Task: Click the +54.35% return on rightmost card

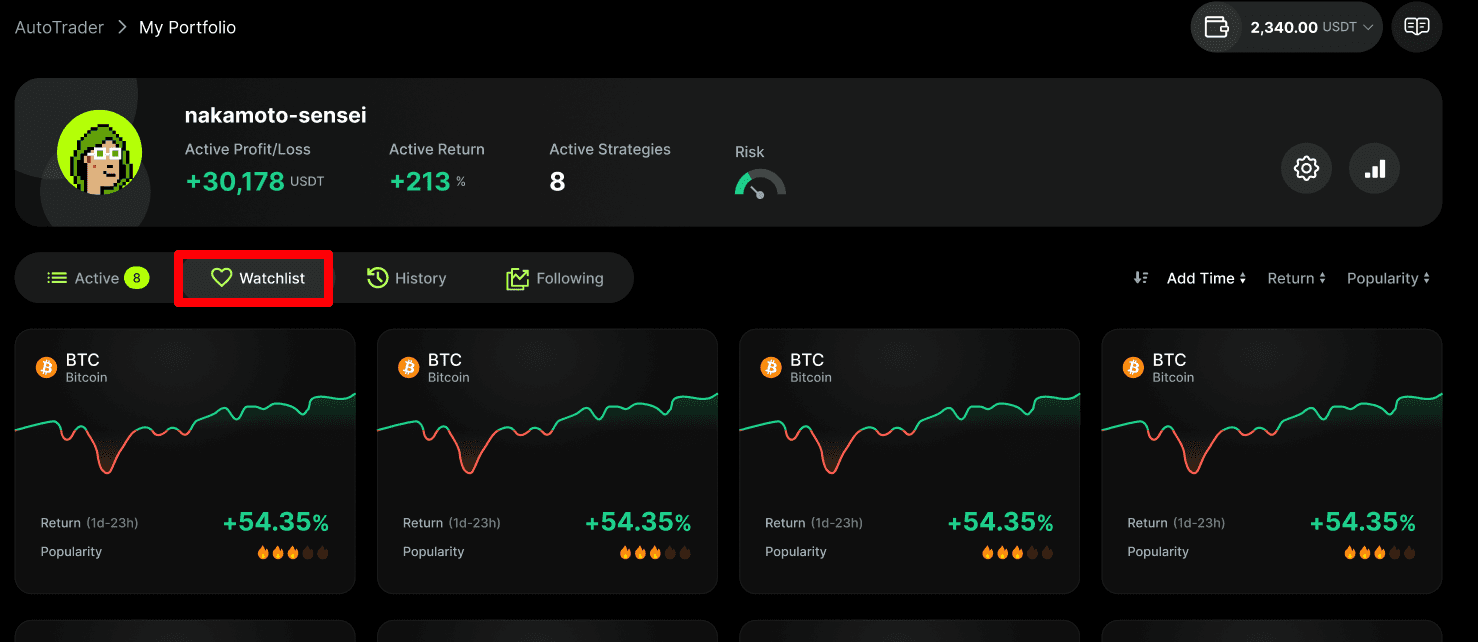Action: [1362, 522]
